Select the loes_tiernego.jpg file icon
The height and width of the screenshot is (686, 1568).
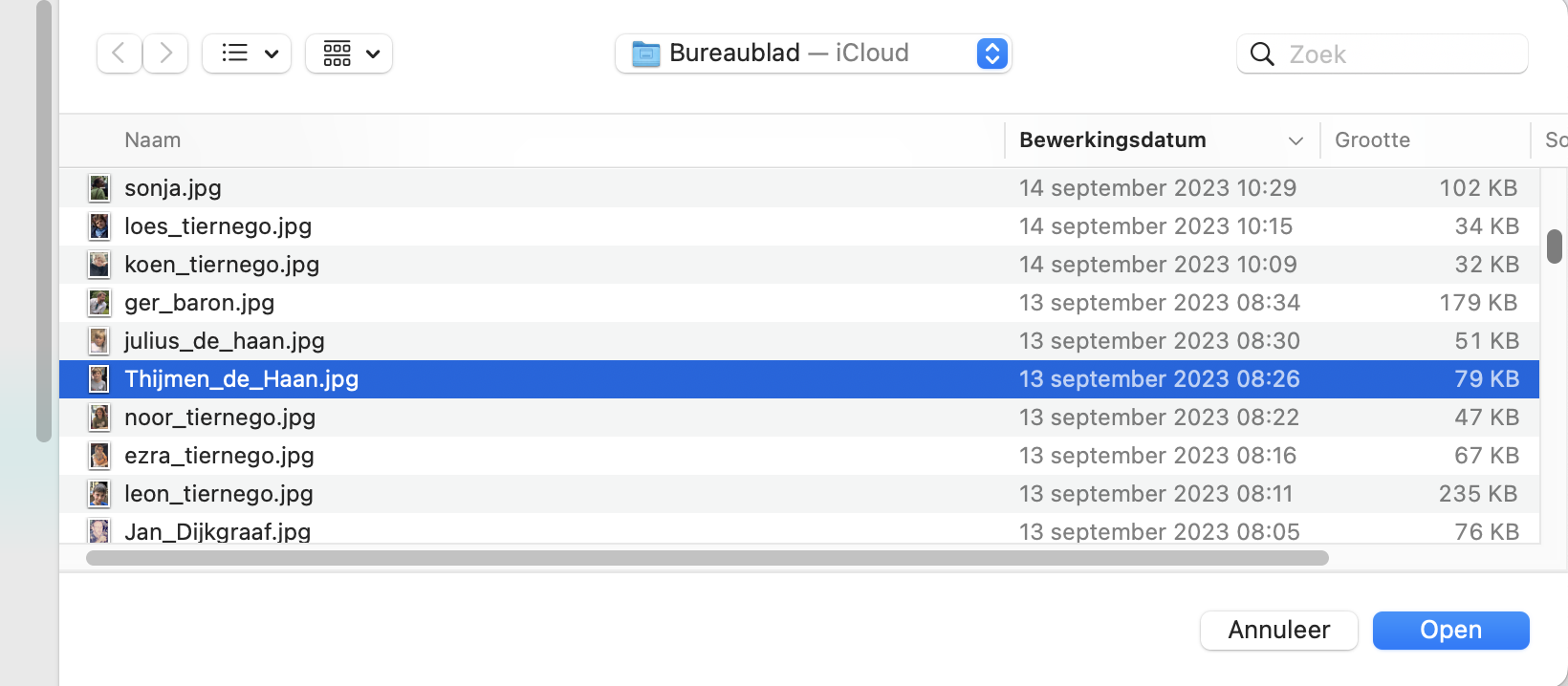pos(99,226)
